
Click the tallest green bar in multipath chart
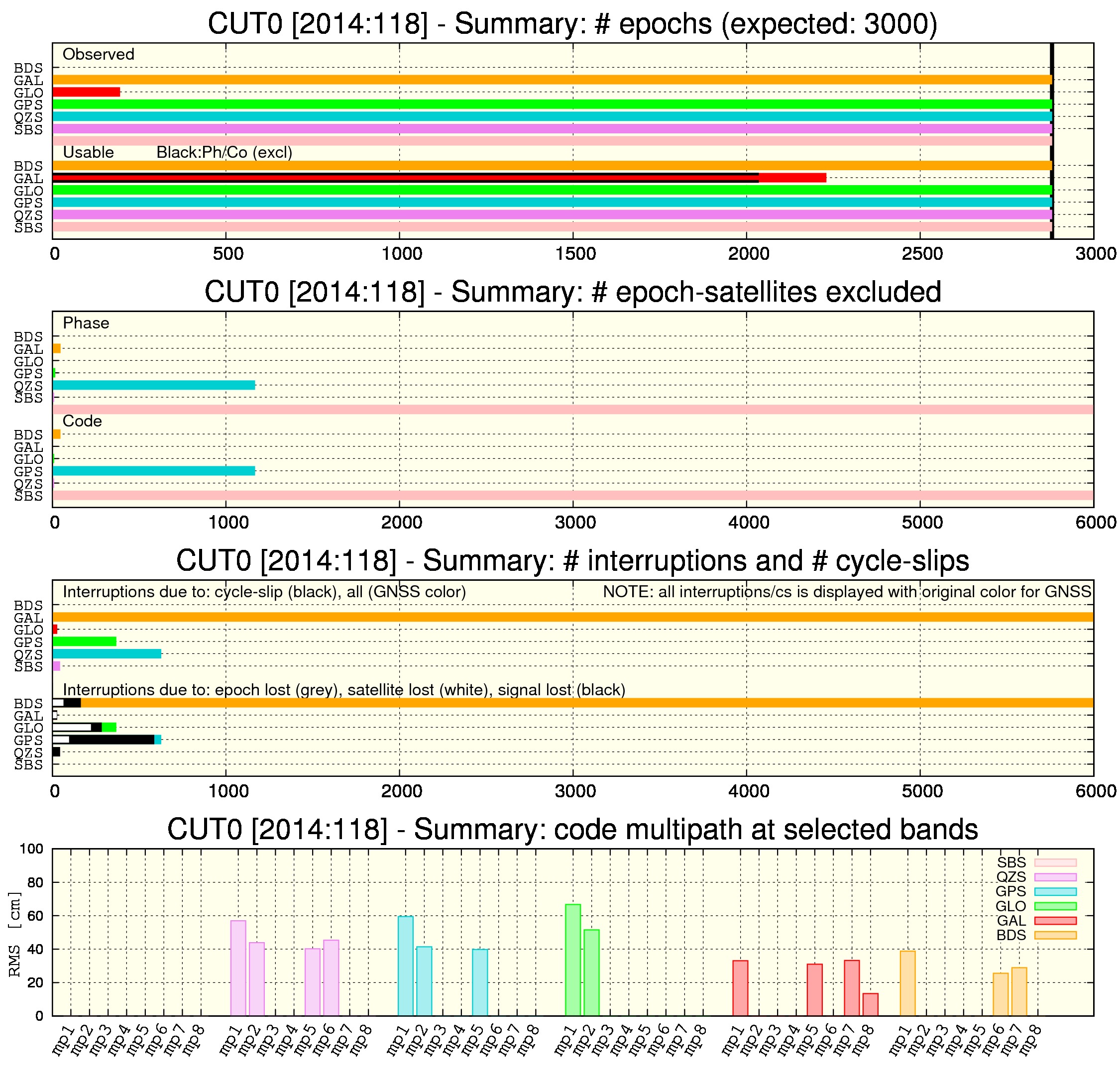point(573,960)
